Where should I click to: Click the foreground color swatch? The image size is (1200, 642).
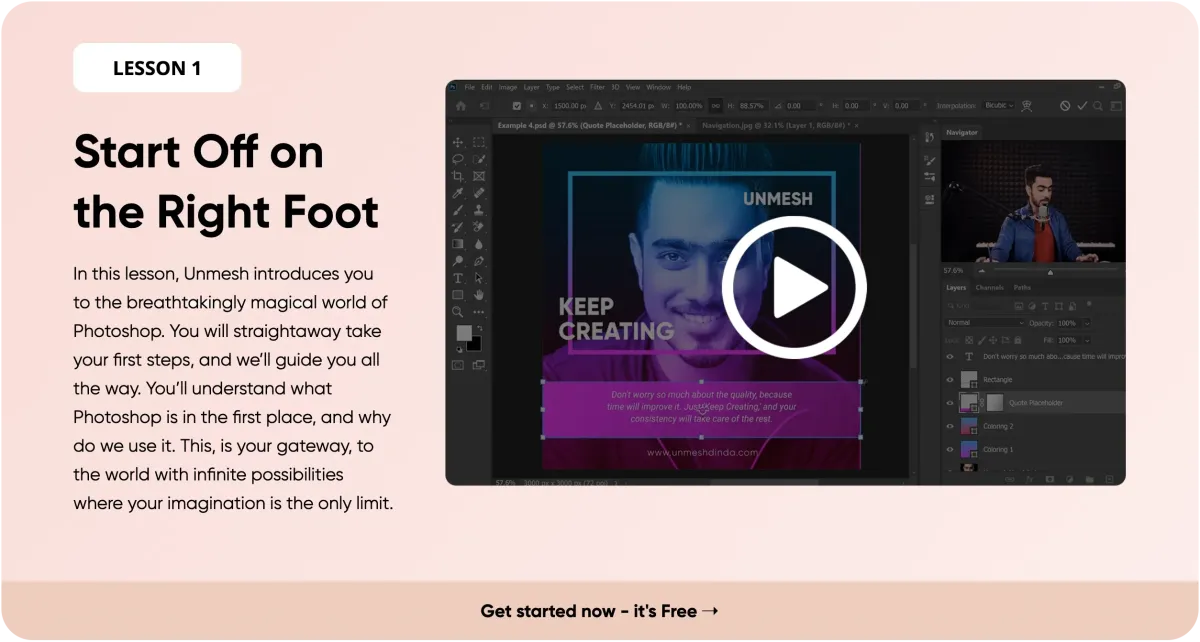pos(464,333)
